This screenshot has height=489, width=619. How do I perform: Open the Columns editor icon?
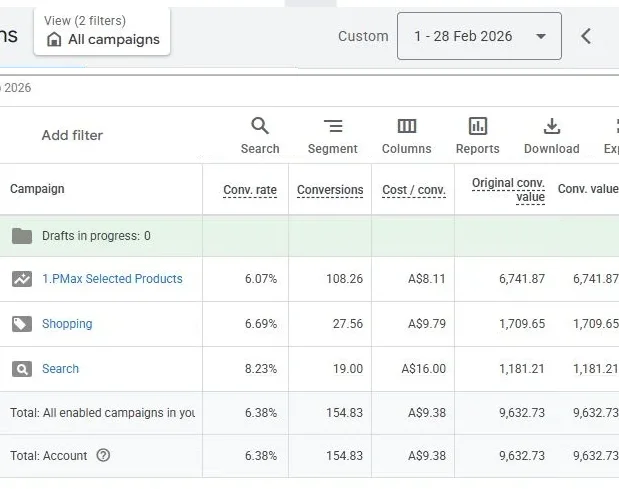(x=407, y=126)
